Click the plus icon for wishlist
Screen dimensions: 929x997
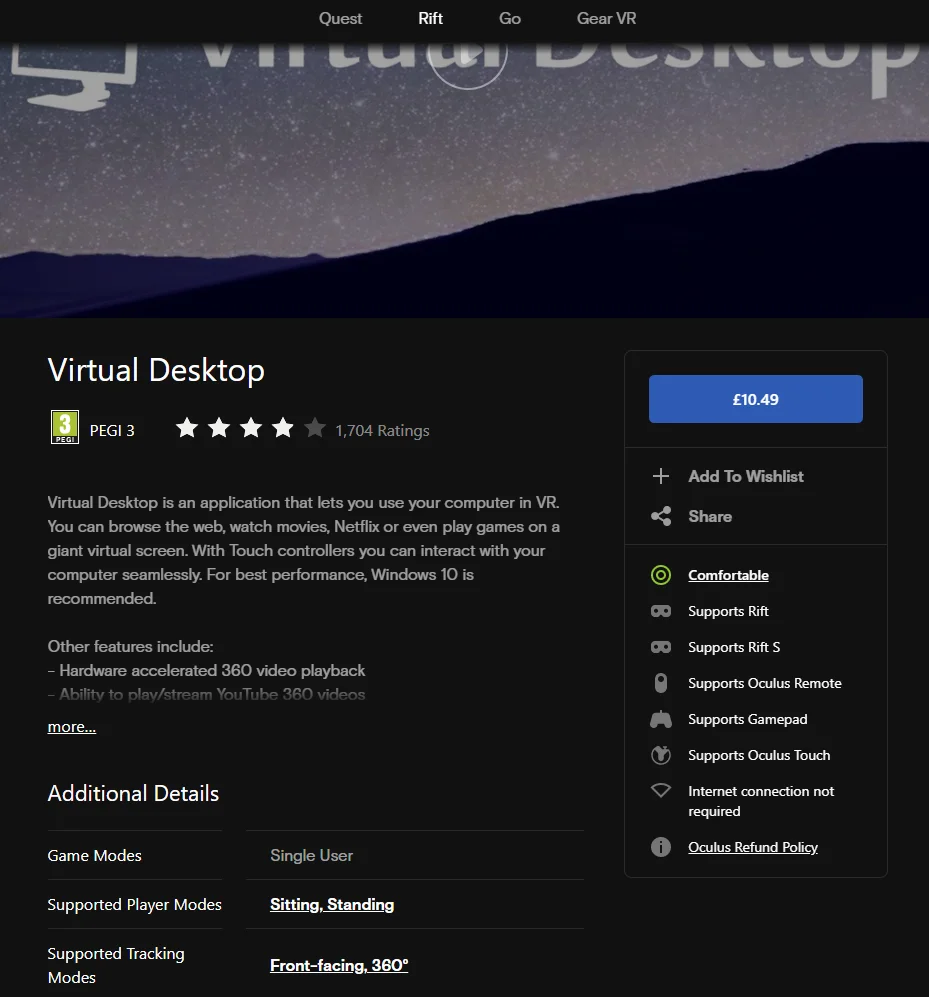click(661, 476)
